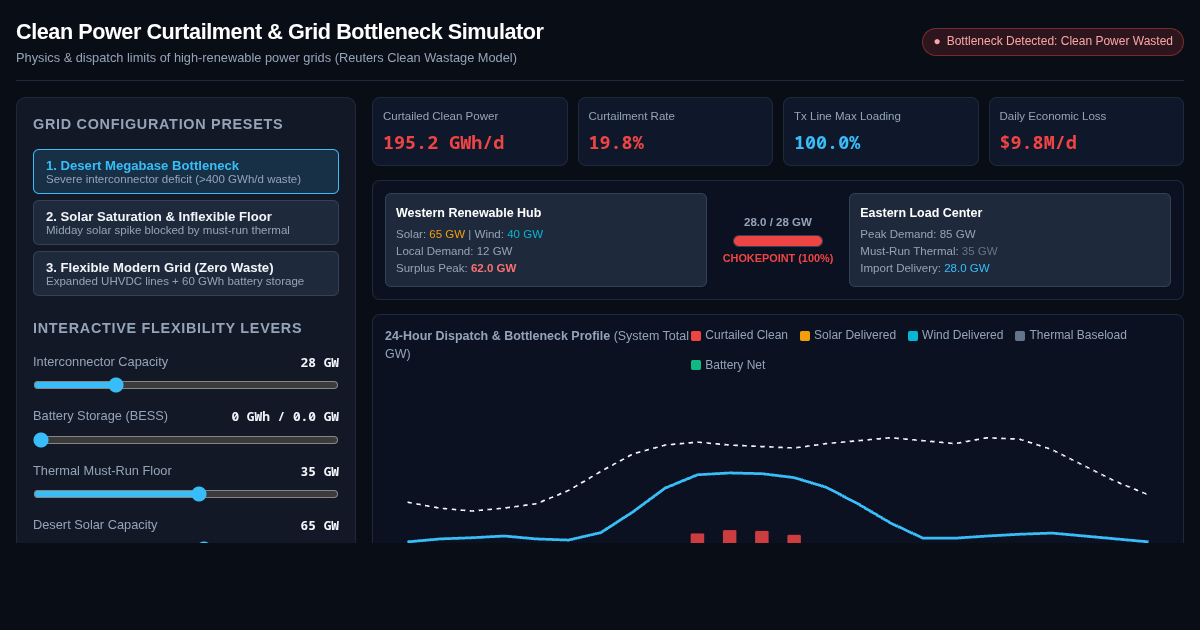
Task: Click the simulator main title heading
Action: click(x=280, y=32)
